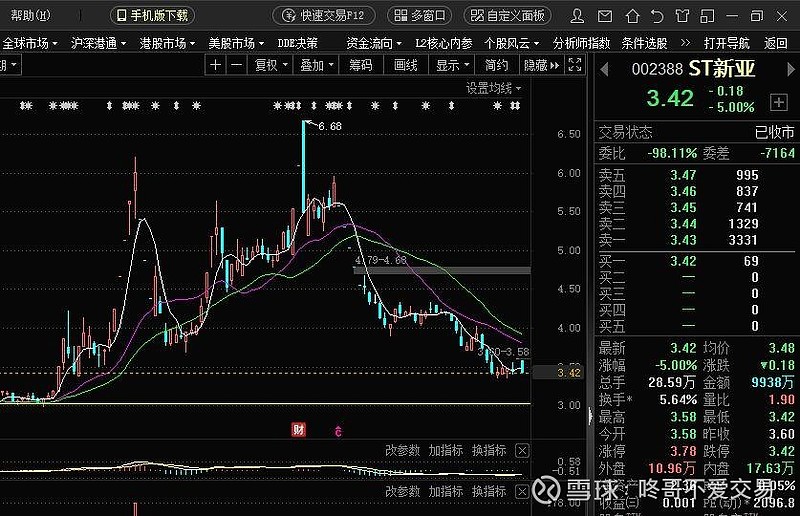Image resolution: width=800 pixels, height=516 pixels.
Task: Click the pink C marker below chart
Action: point(338,432)
